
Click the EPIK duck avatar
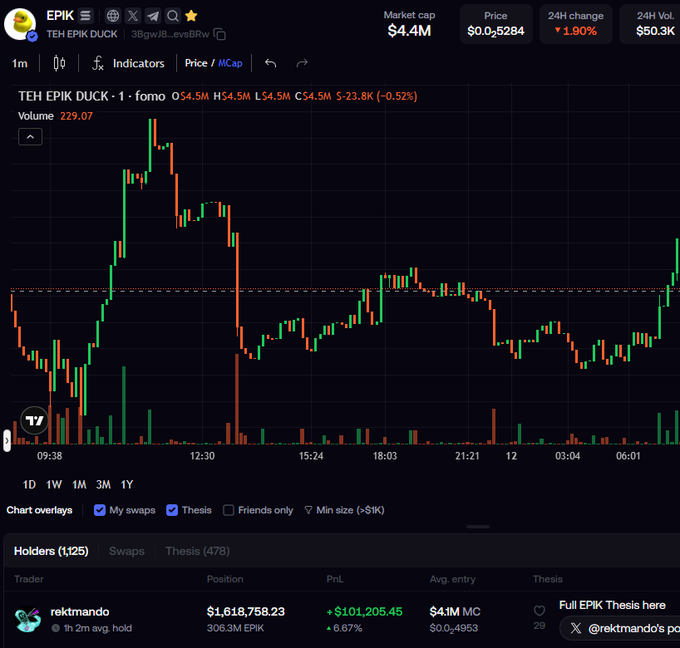(x=20, y=24)
